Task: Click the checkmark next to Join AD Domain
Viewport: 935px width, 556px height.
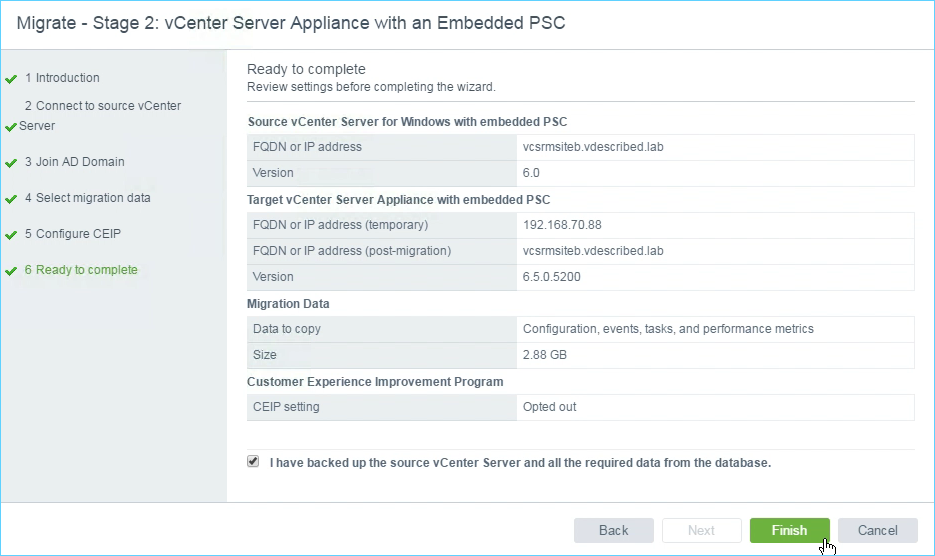Action: [x=11, y=163]
